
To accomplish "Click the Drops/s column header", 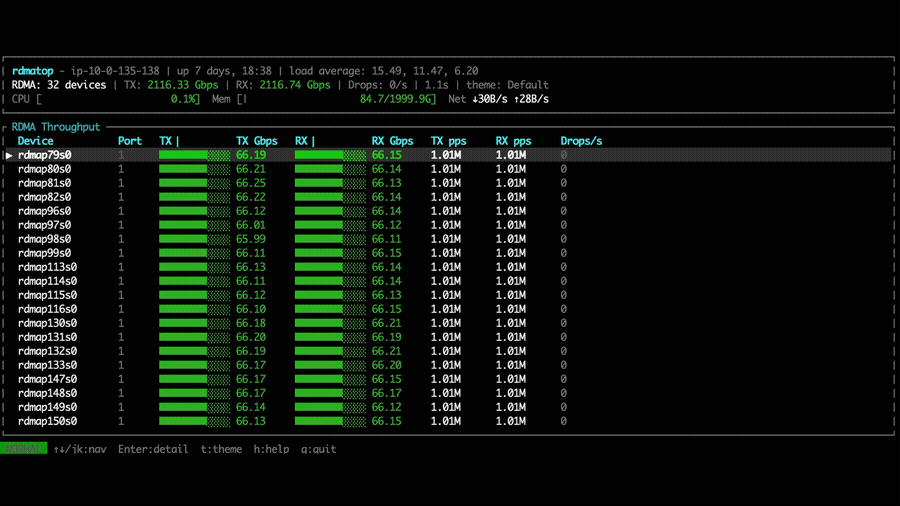I will click(x=581, y=141).
